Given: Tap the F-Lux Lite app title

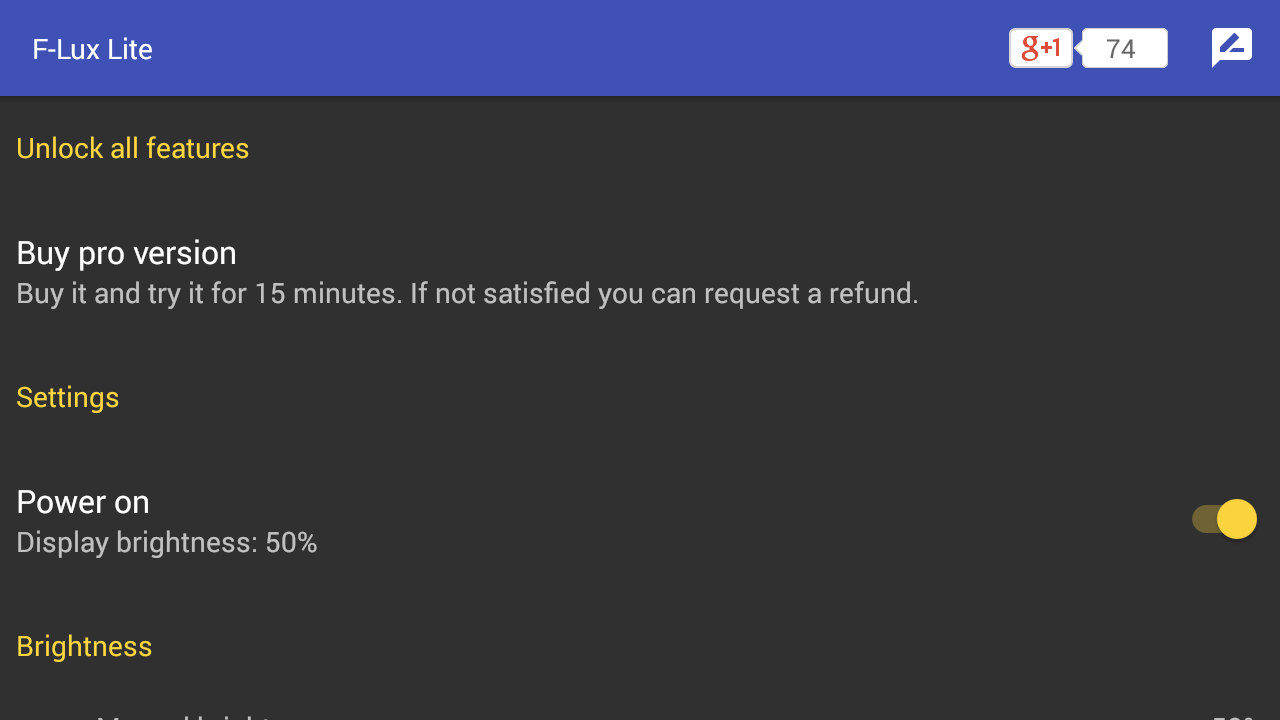Looking at the screenshot, I should [92, 49].
